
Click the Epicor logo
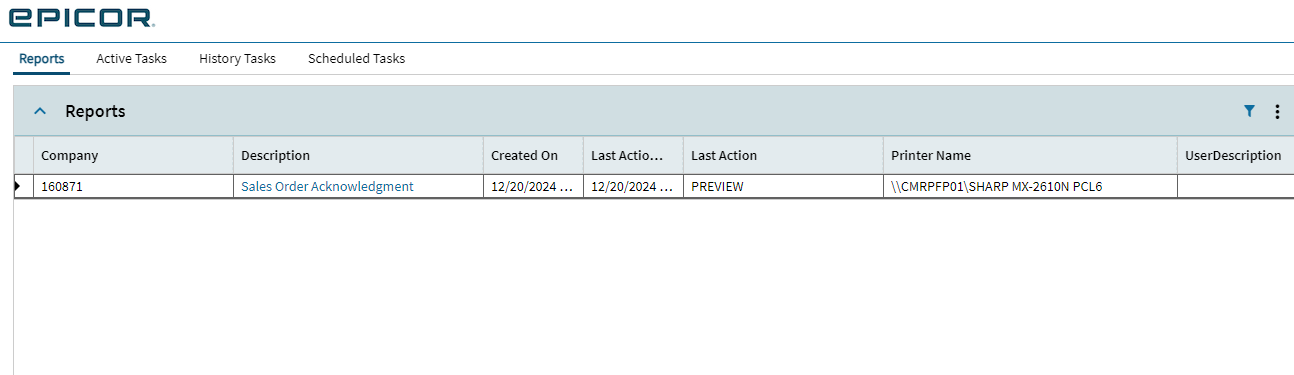click(x=81, y=16)
